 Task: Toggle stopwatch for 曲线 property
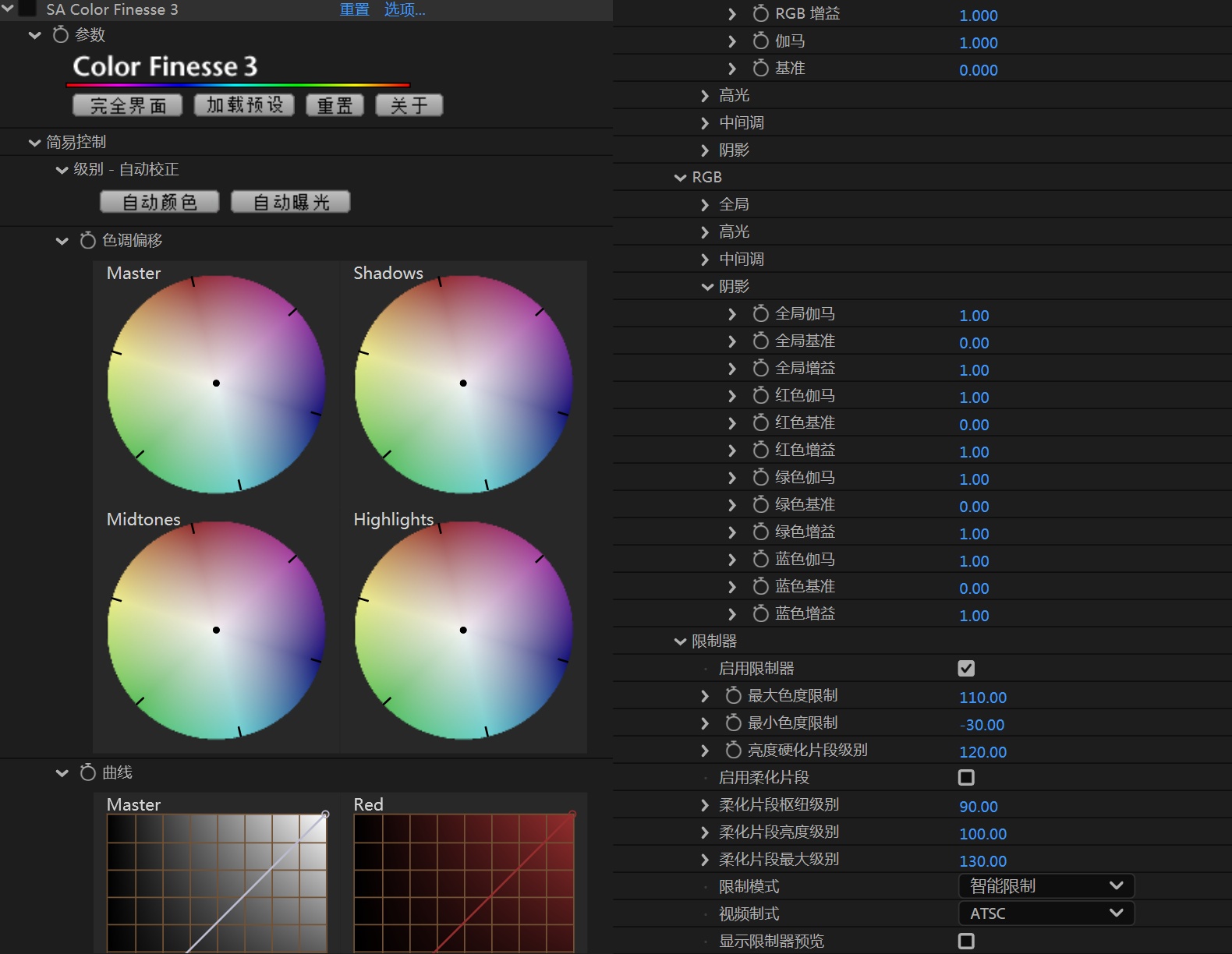click(88, 772)
